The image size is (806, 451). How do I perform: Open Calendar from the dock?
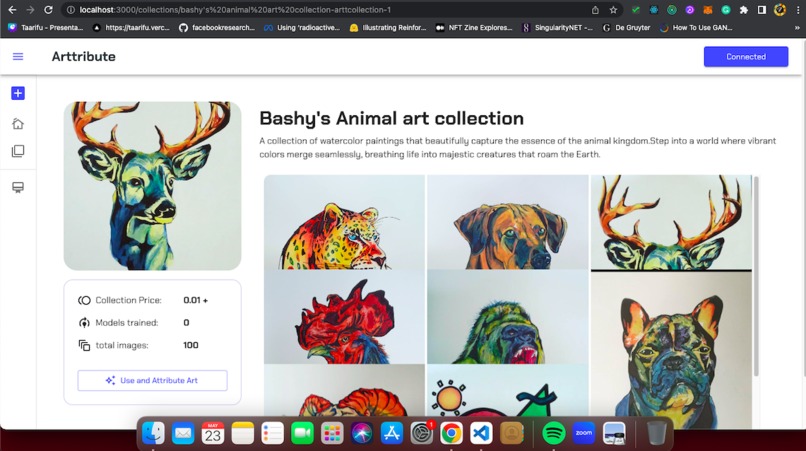213,433
